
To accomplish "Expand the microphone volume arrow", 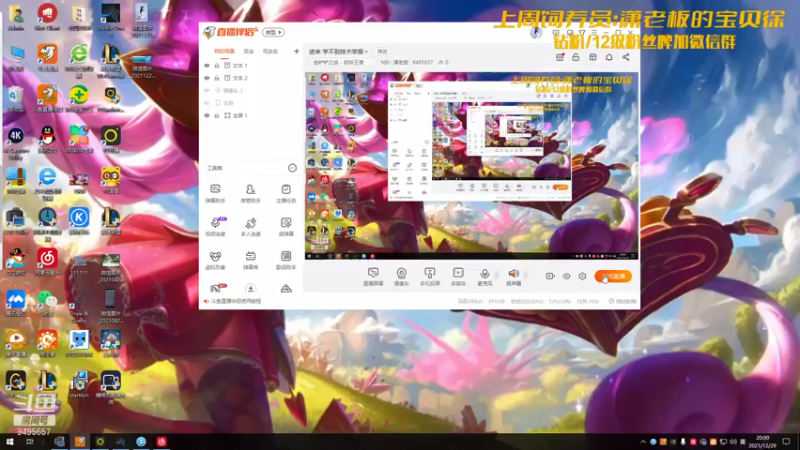I will (x=496, y=276).
